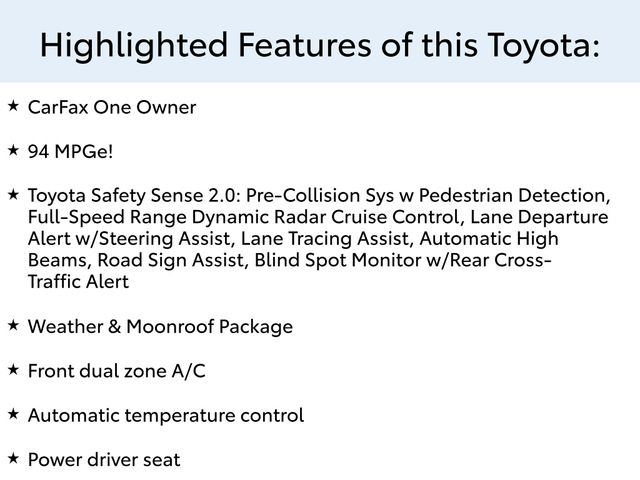Click the star beside Automatic temperature control
Image resolution: width=640 pixels, height=480 pixels.
(x=12, y=413)
